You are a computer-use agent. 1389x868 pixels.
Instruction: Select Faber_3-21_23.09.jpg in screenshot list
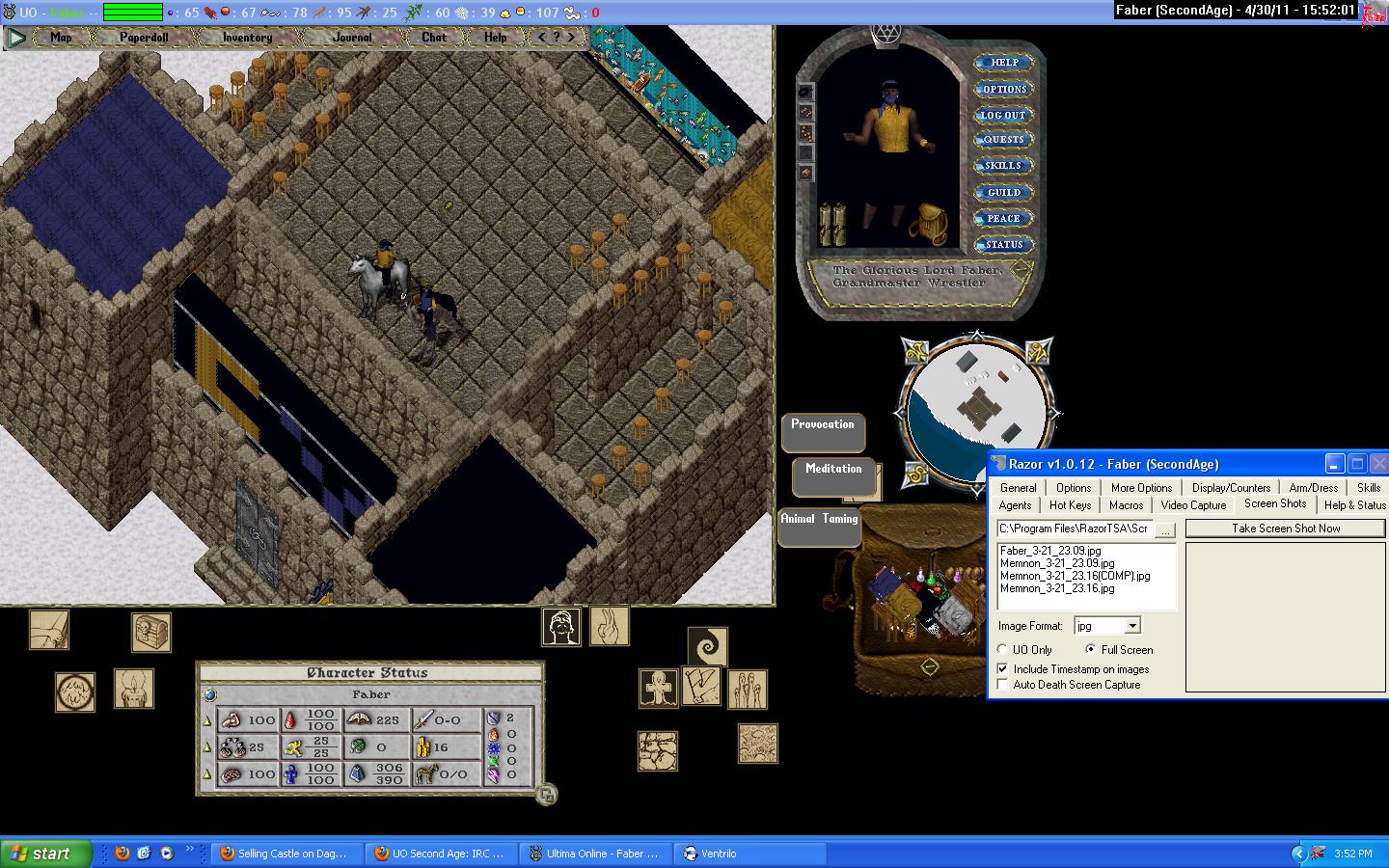1050,551
